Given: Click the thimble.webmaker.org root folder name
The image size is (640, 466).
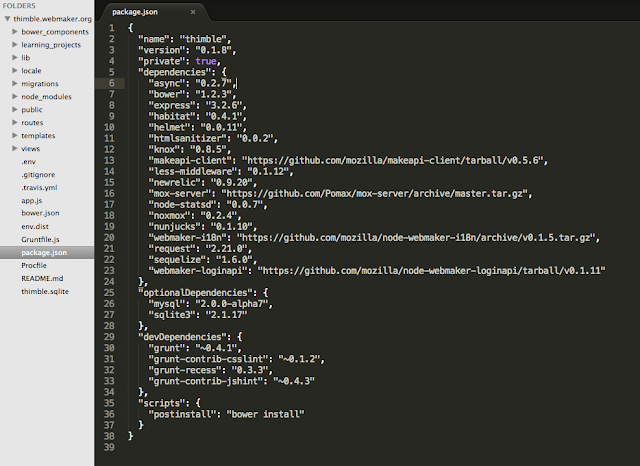Looking at the screenshot, I should (x=52, y=19).
